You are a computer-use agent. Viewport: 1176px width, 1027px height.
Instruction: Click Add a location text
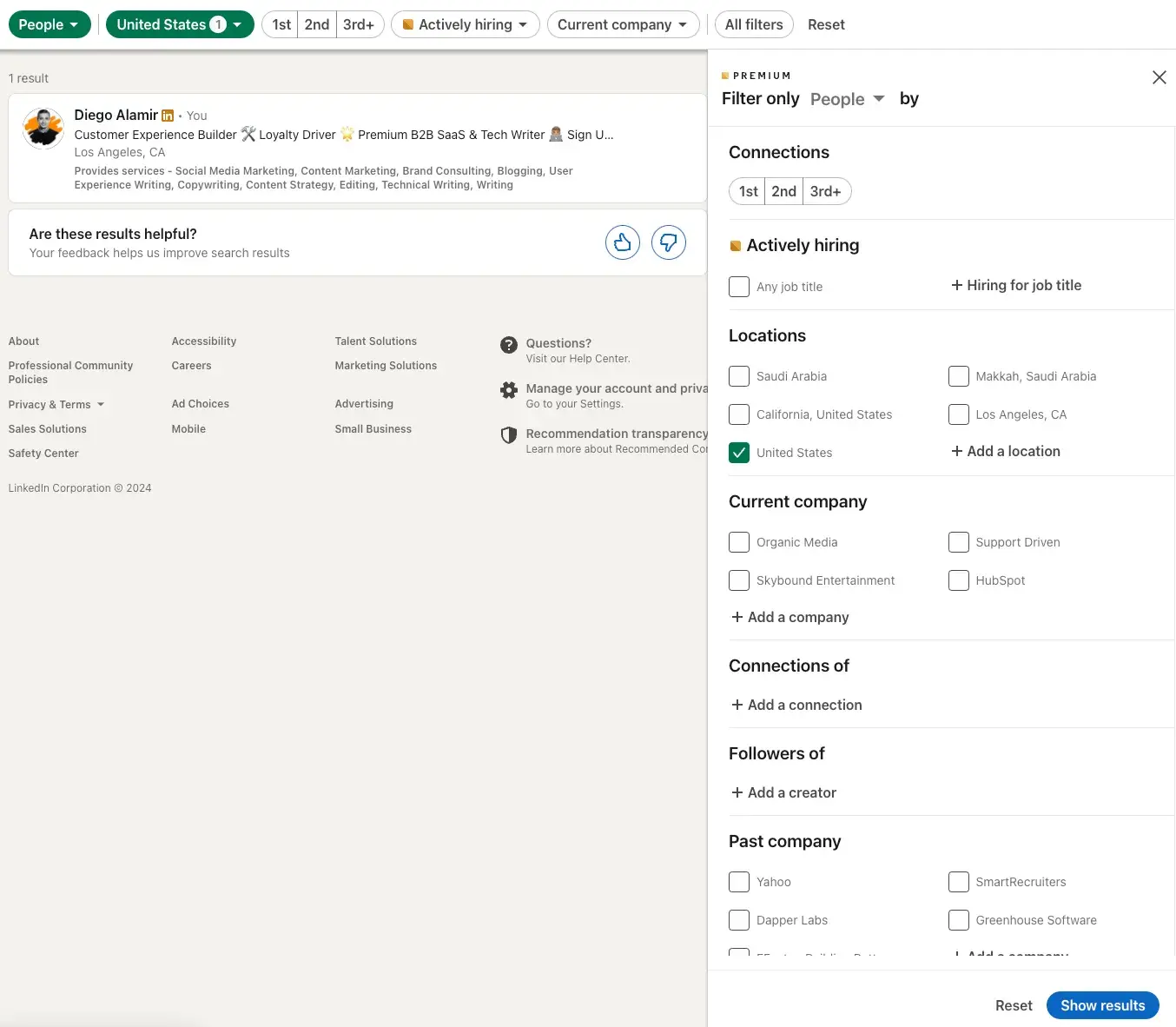coord(1014,451)
